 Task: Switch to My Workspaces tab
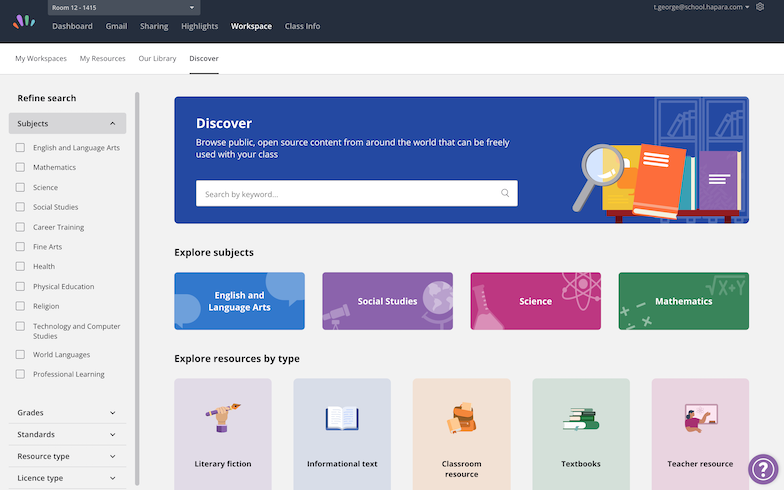40,58
